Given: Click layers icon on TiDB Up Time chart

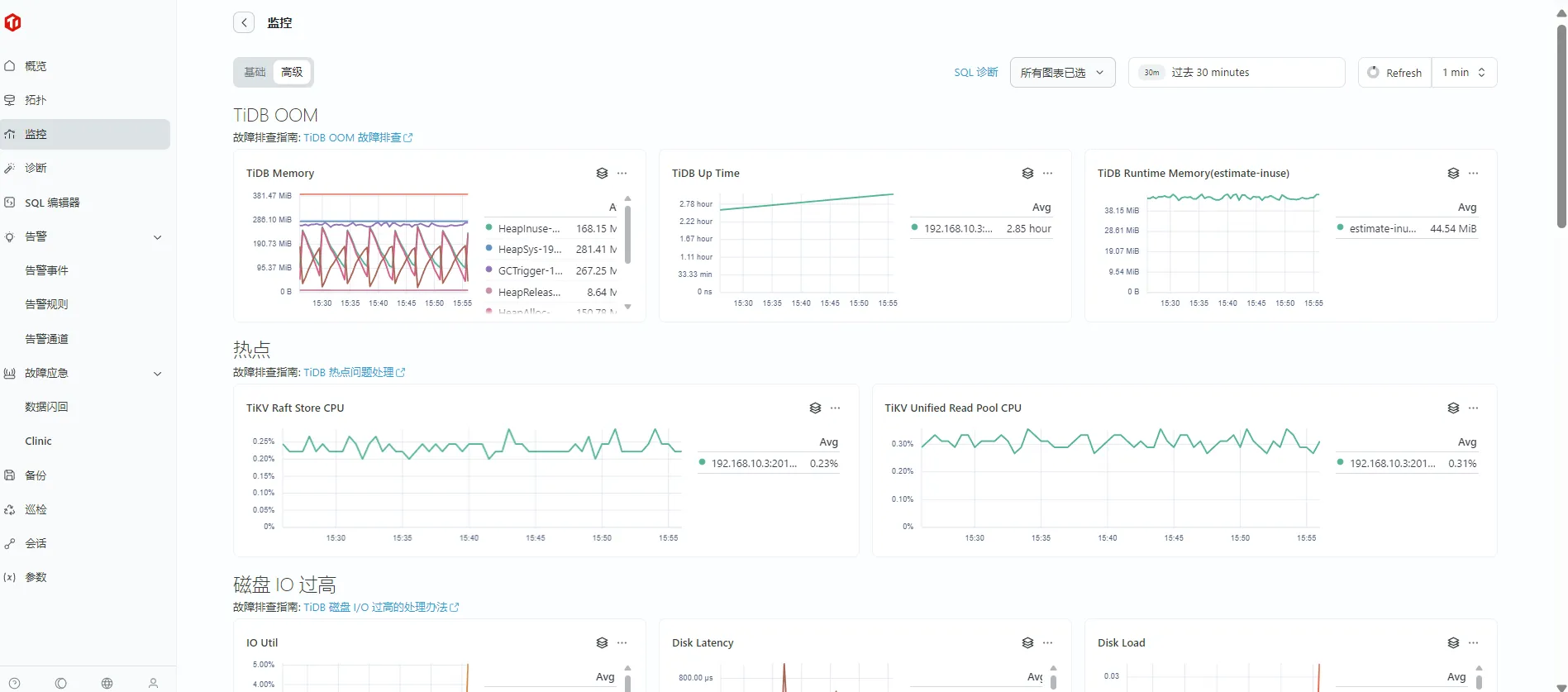Looking at the screenshot, I should pyautogui.click(x=1027, y=173).
